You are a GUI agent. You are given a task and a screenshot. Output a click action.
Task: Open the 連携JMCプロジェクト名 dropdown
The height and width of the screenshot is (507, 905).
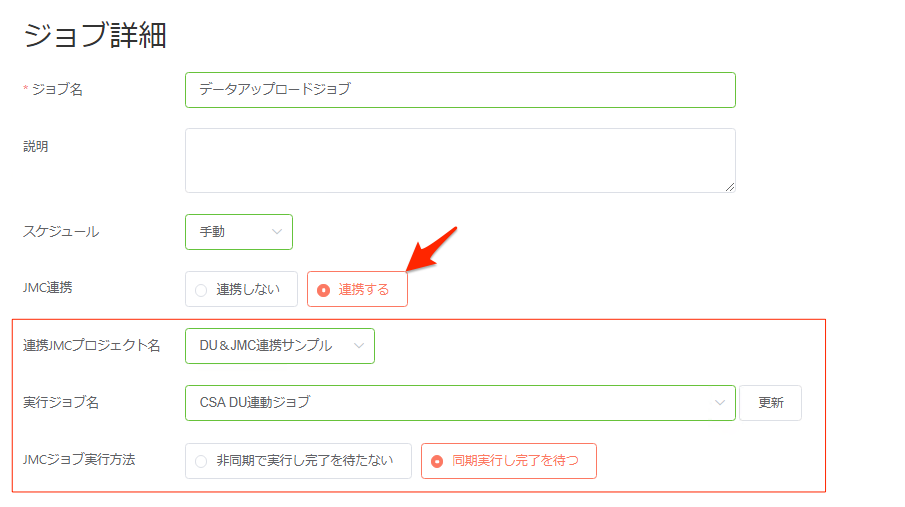tap(279, 345)
